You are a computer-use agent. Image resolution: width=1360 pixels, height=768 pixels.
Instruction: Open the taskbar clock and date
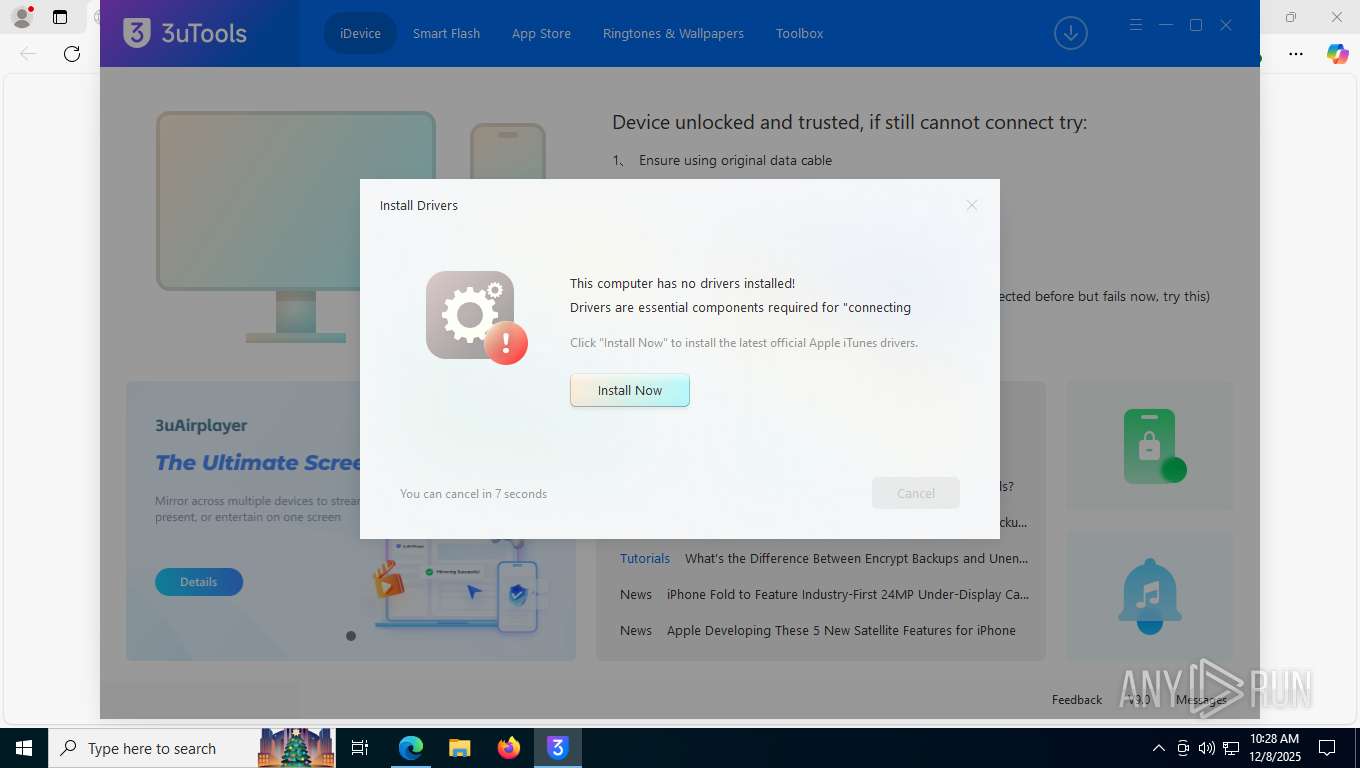pos(1274,748)
